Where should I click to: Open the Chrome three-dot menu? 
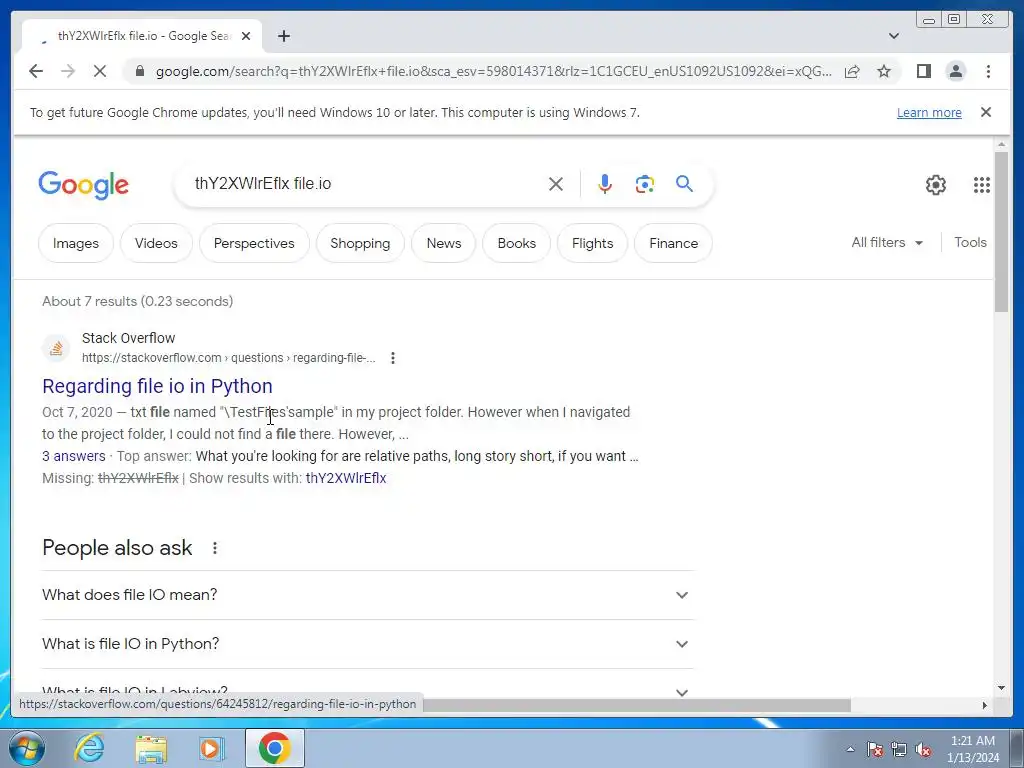click(988, 71)
